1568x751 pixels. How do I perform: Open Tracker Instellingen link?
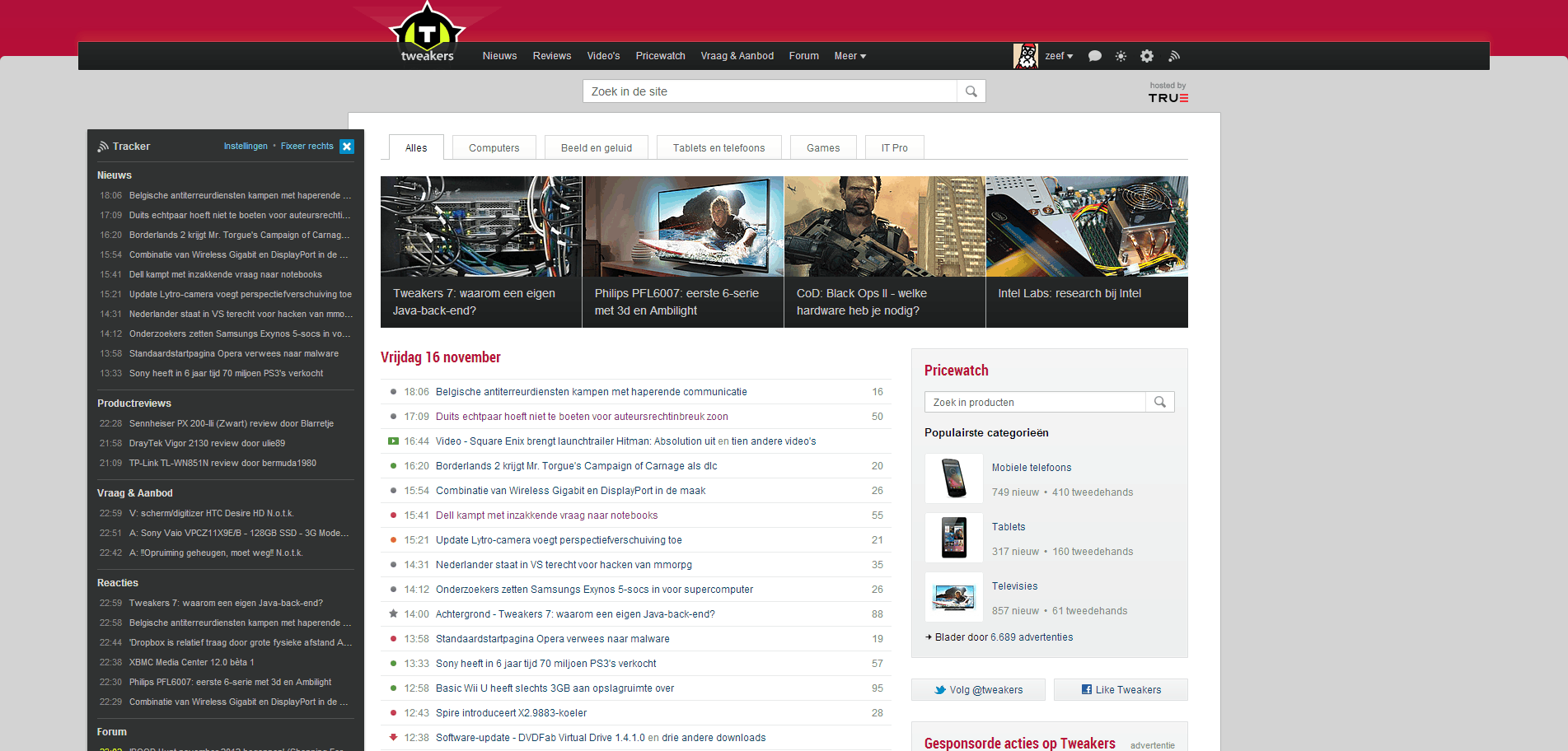pos(246,146)
